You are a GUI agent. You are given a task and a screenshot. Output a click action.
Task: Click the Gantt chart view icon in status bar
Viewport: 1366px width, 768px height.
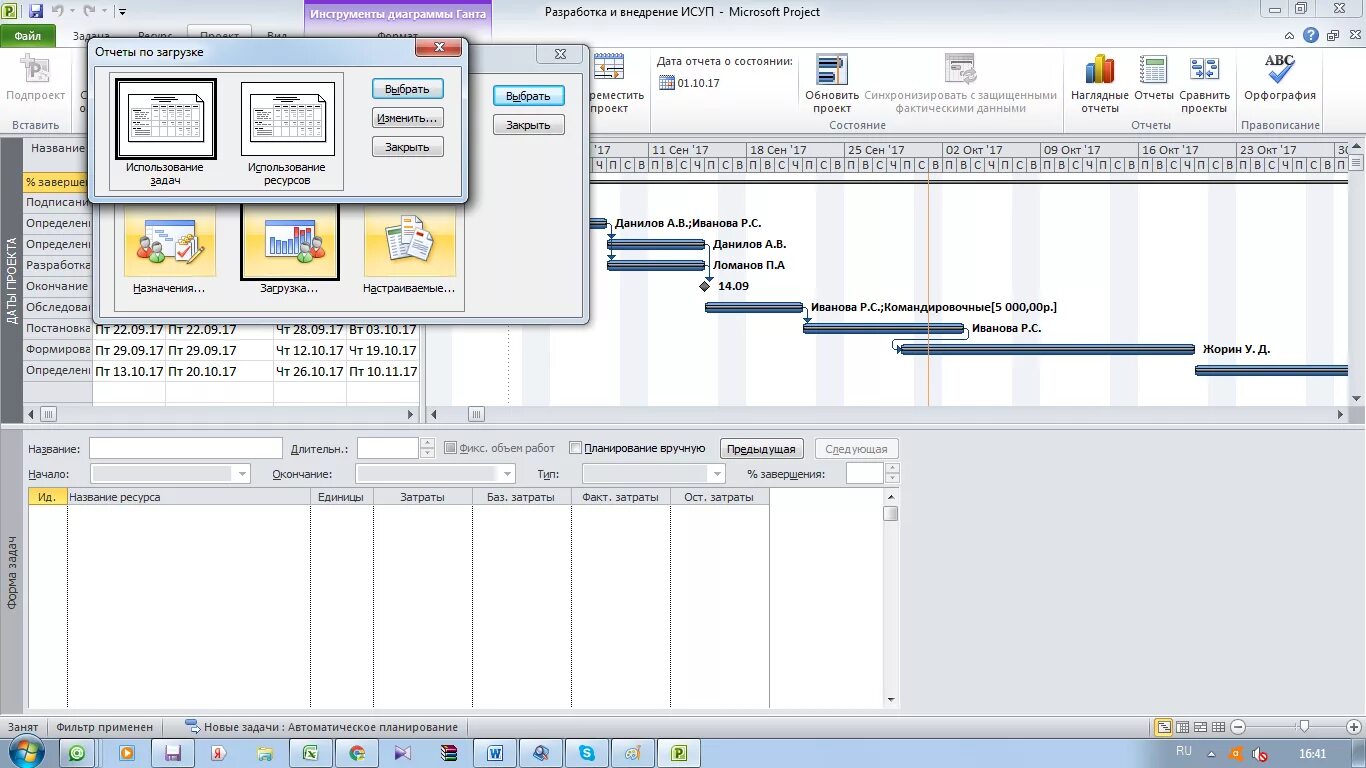(1163, 727)
